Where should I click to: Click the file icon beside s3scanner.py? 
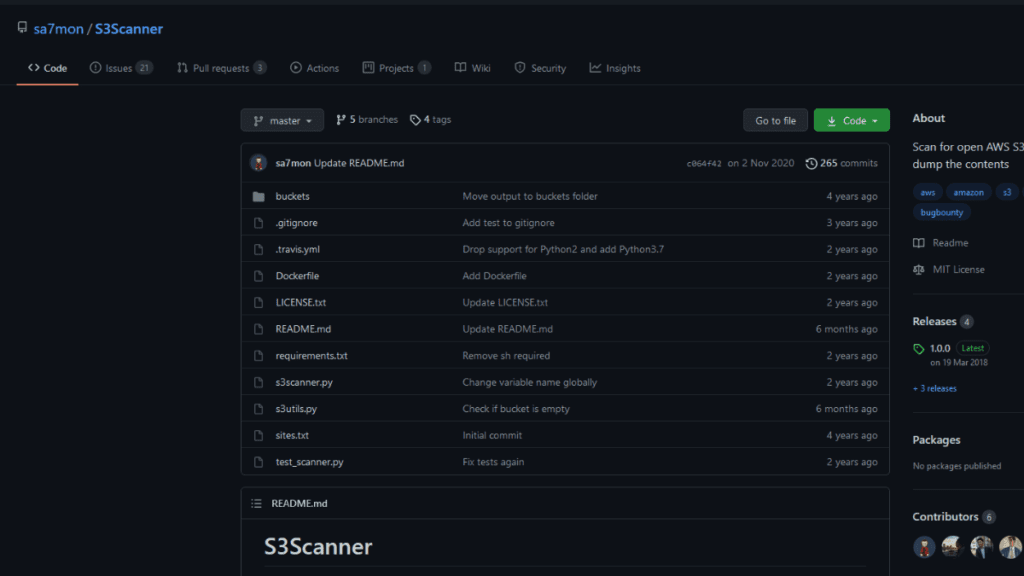259,383
